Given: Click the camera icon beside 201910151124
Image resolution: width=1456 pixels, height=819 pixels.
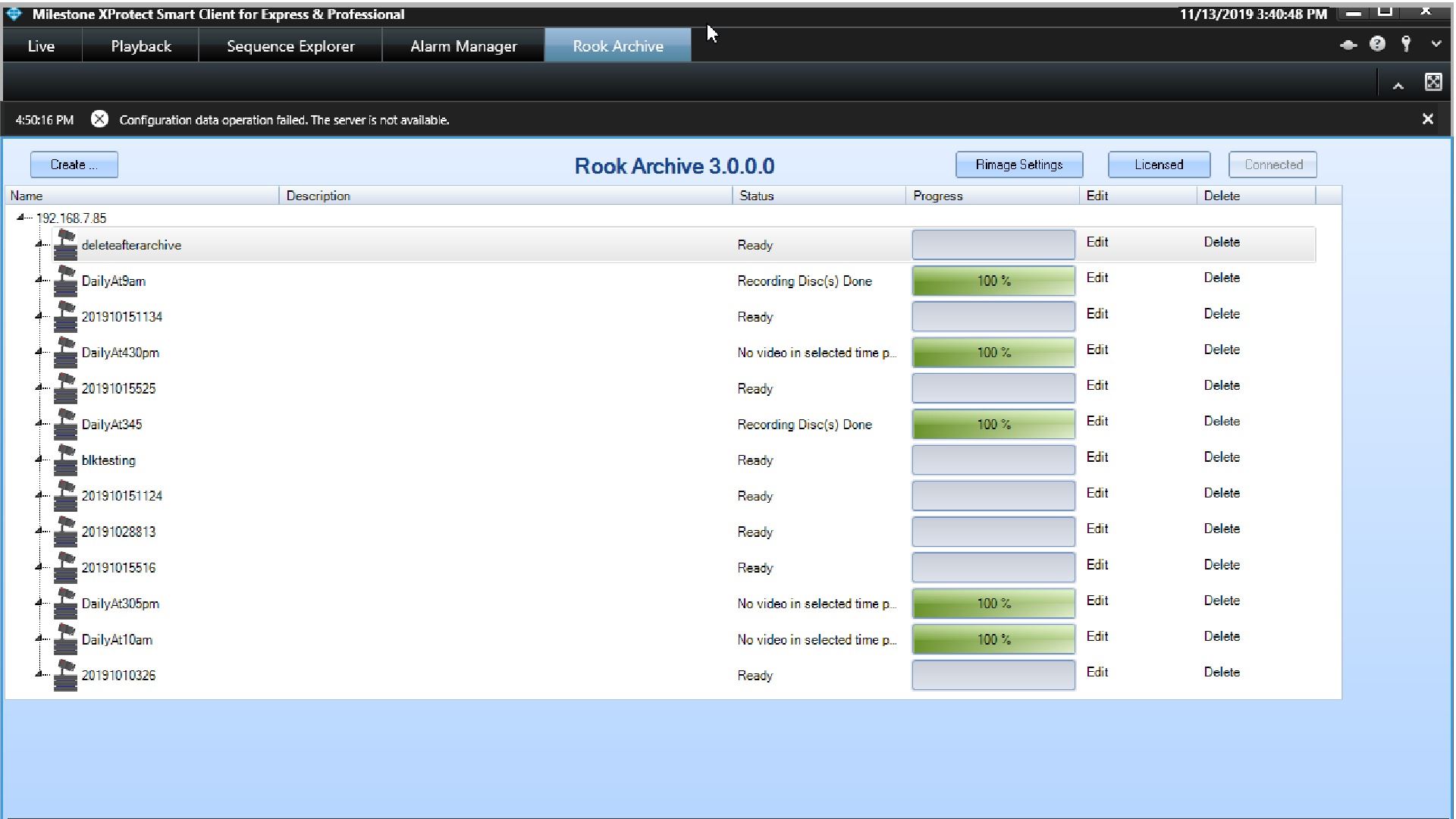Looking at the screenshot, I should [x=66, y=495].
